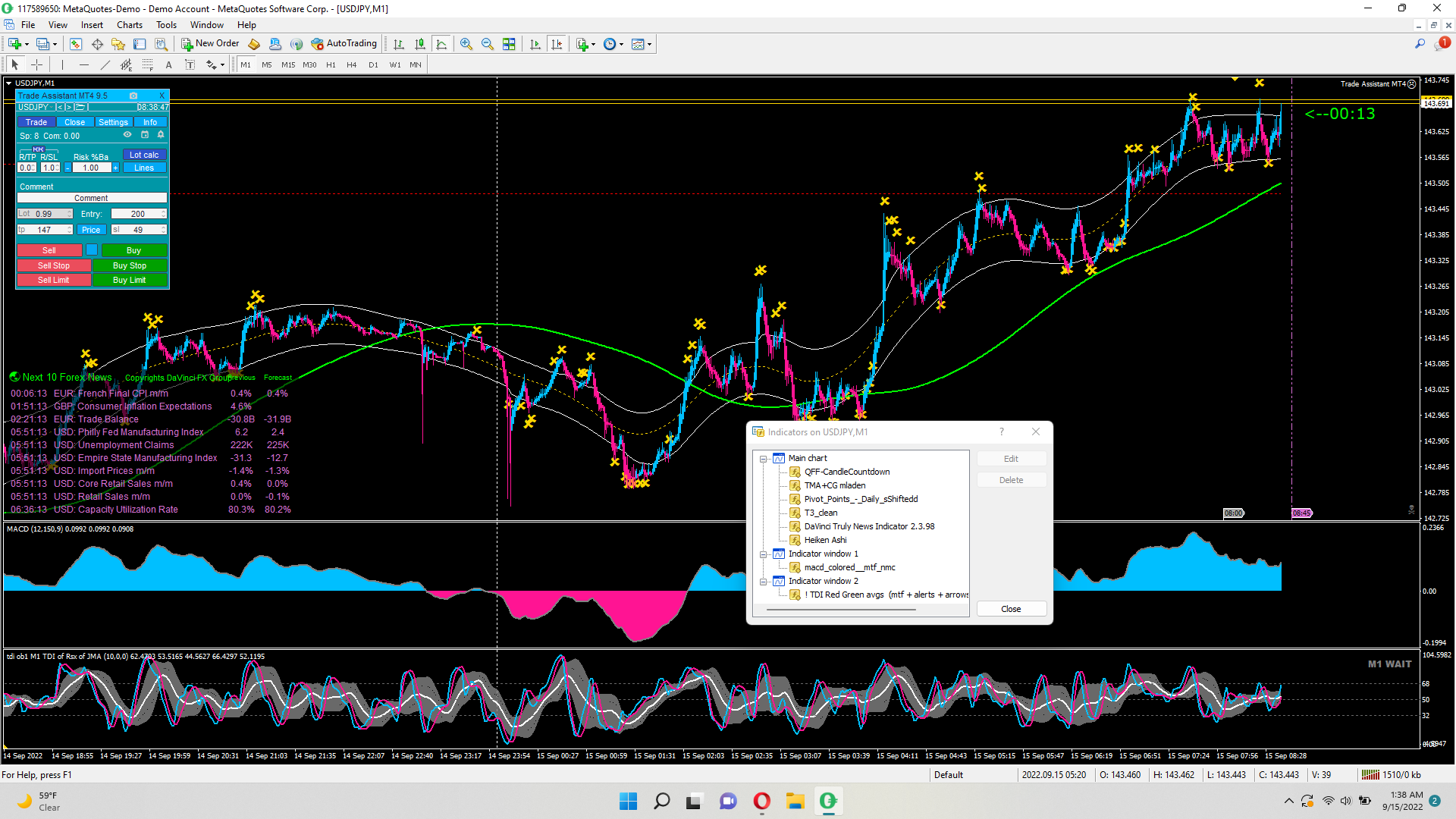Click Close in the Indicators dialog
This screenshot has height=819, width=1456.
click(x=1011, y=609)
